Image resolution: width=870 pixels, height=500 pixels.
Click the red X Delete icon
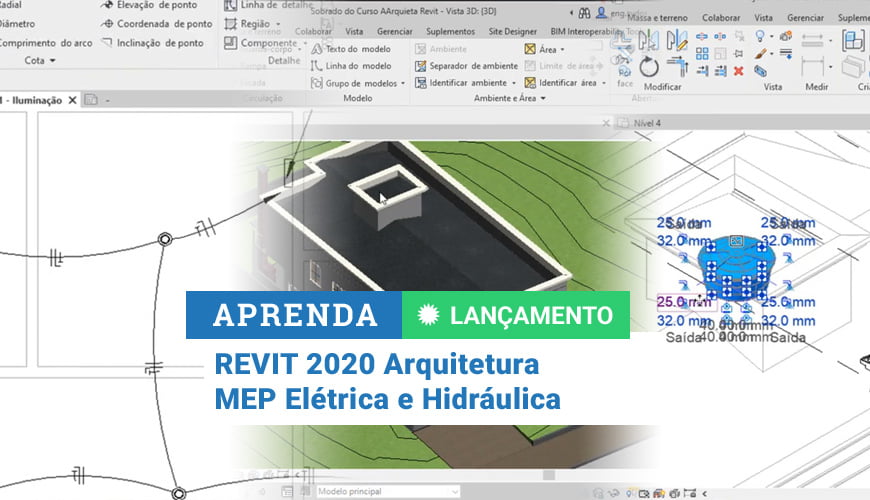pos(739,70)
